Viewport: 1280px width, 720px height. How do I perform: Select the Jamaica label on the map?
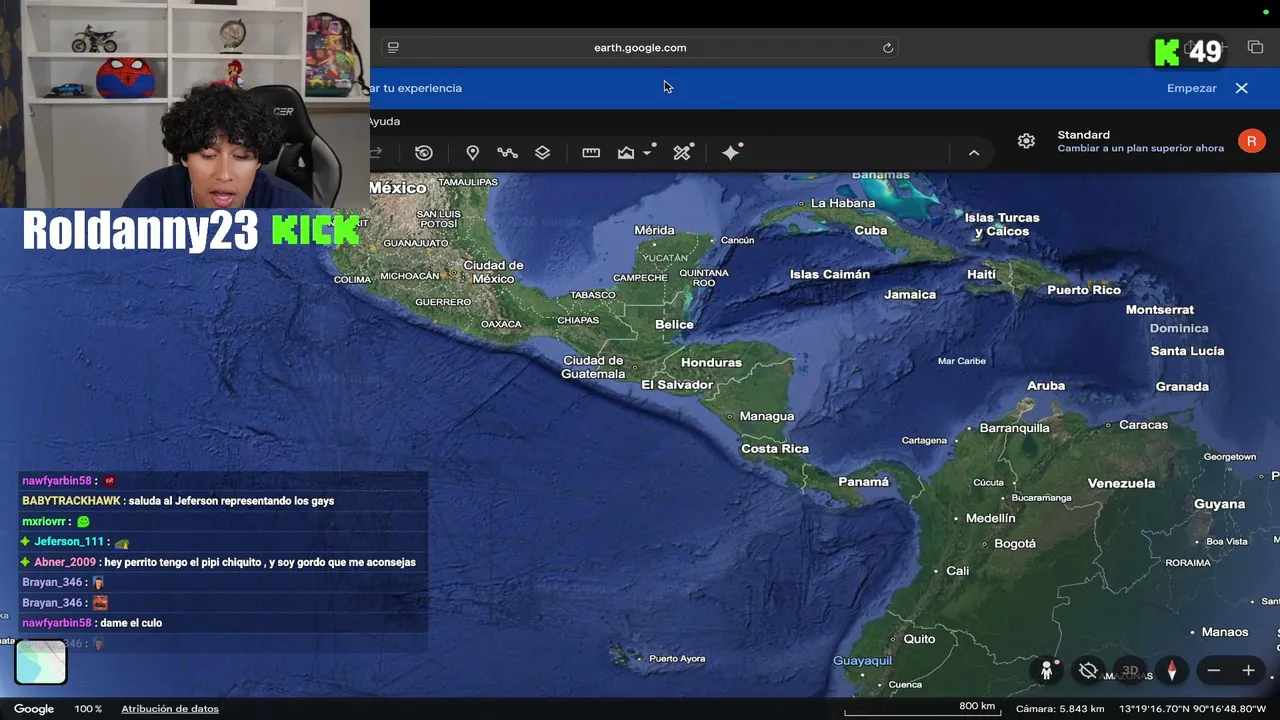910,295
